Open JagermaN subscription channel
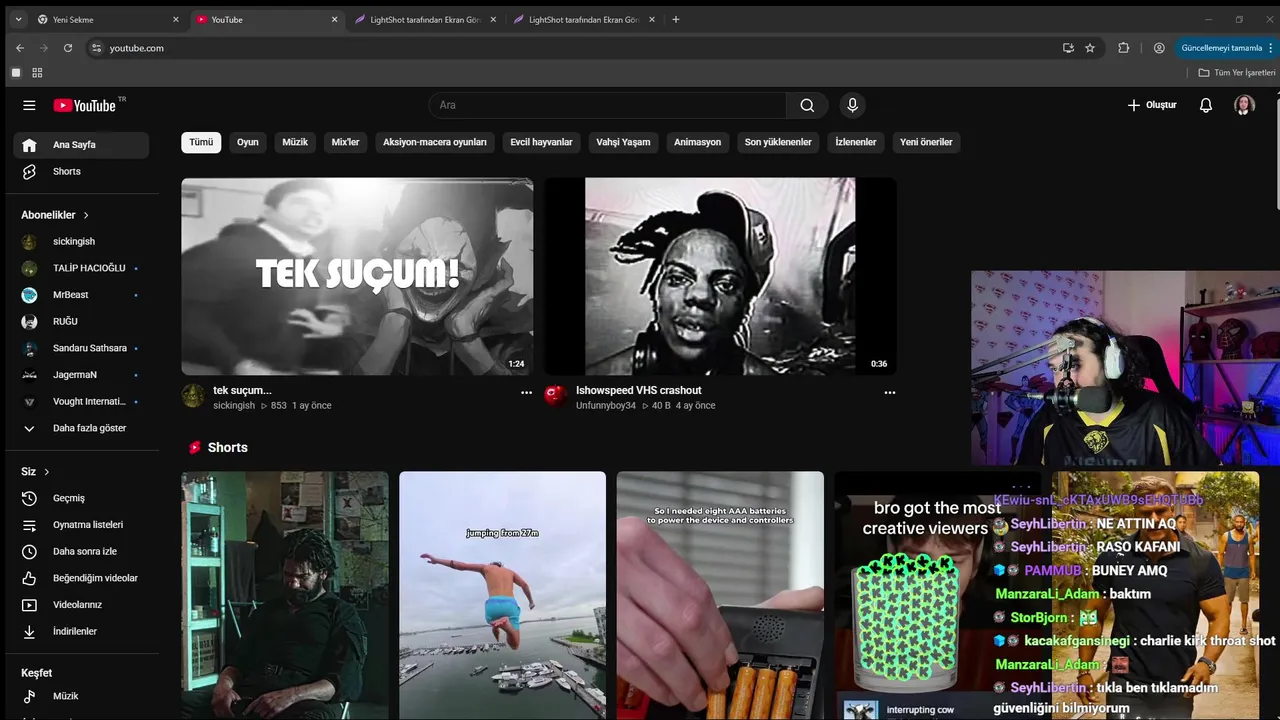Image resolution: width=1280 pixels, height=720 pixels. [x=81, y=375]
